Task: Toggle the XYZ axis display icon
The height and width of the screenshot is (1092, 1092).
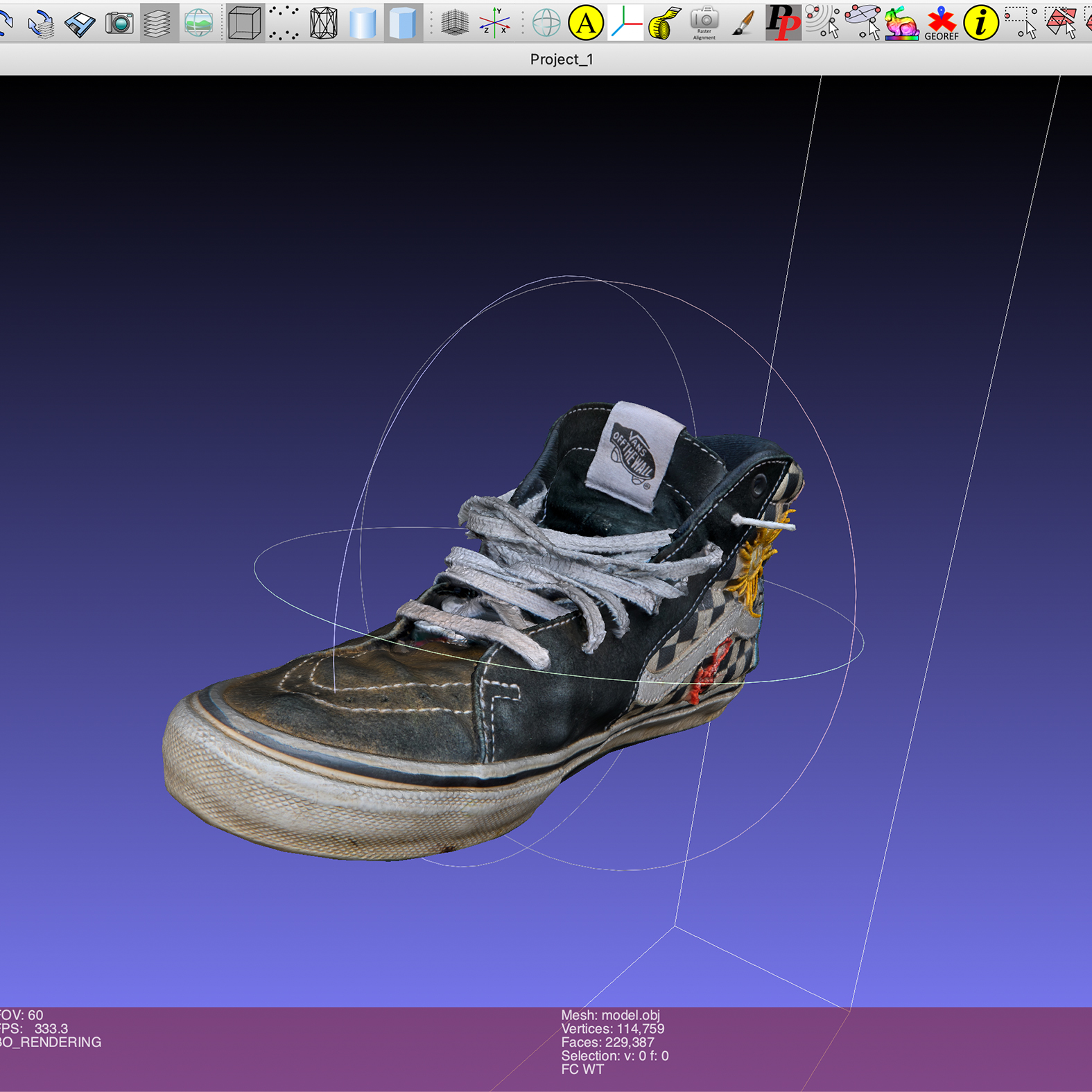Action: [x=494, y=23]
